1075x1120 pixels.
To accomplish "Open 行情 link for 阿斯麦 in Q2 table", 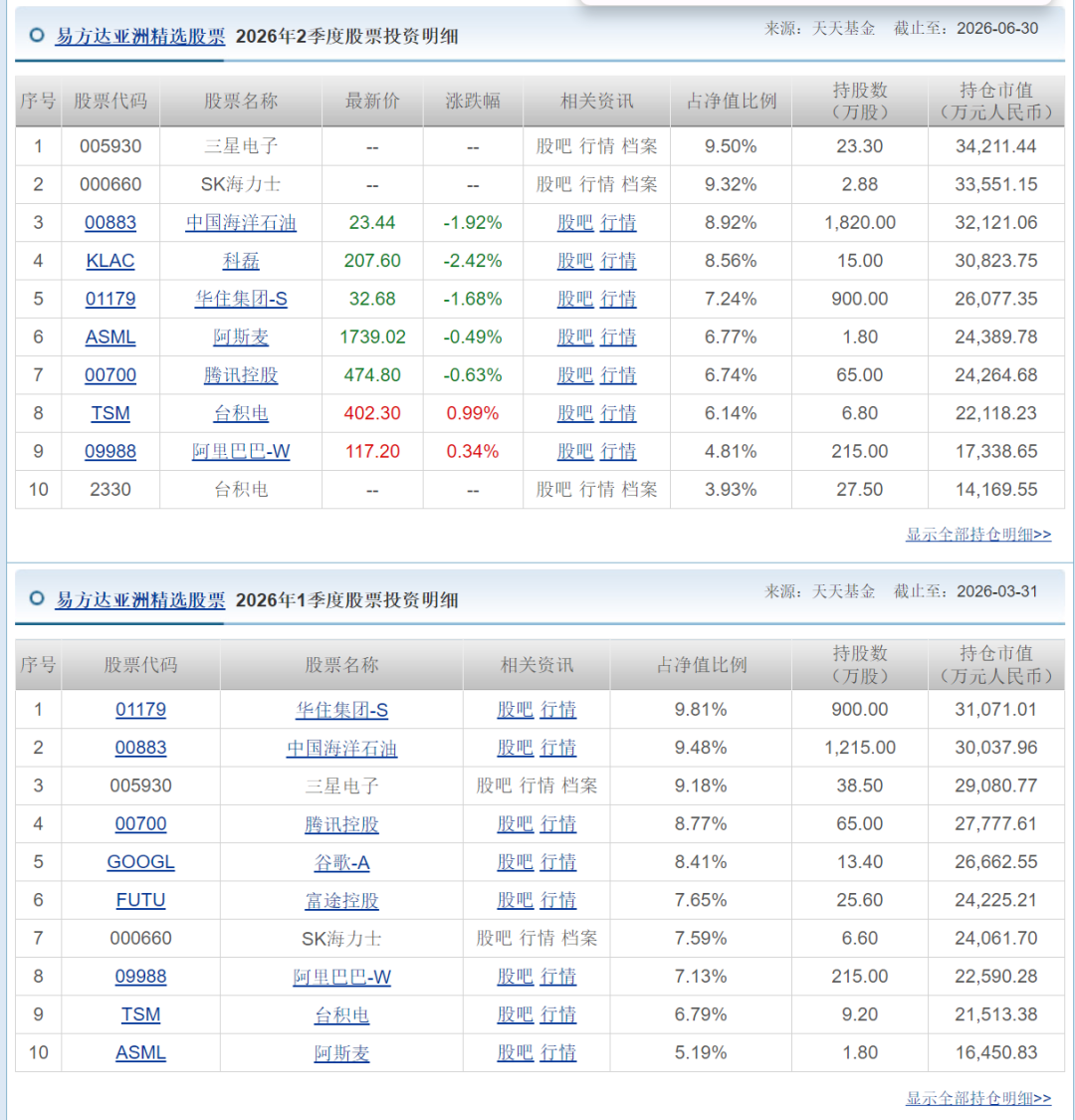I will (618, 337).
